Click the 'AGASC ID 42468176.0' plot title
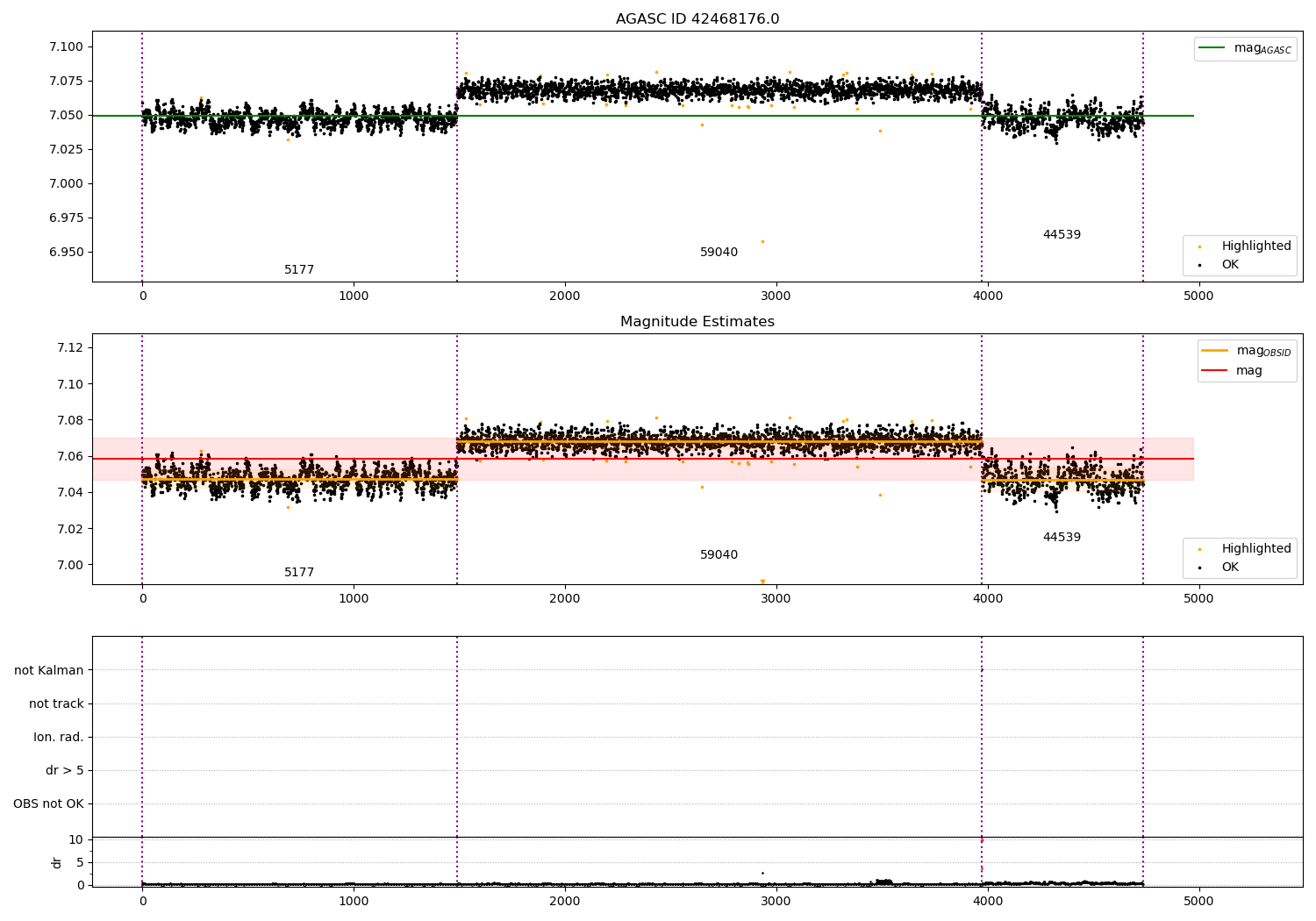 [x=697, y=19]
